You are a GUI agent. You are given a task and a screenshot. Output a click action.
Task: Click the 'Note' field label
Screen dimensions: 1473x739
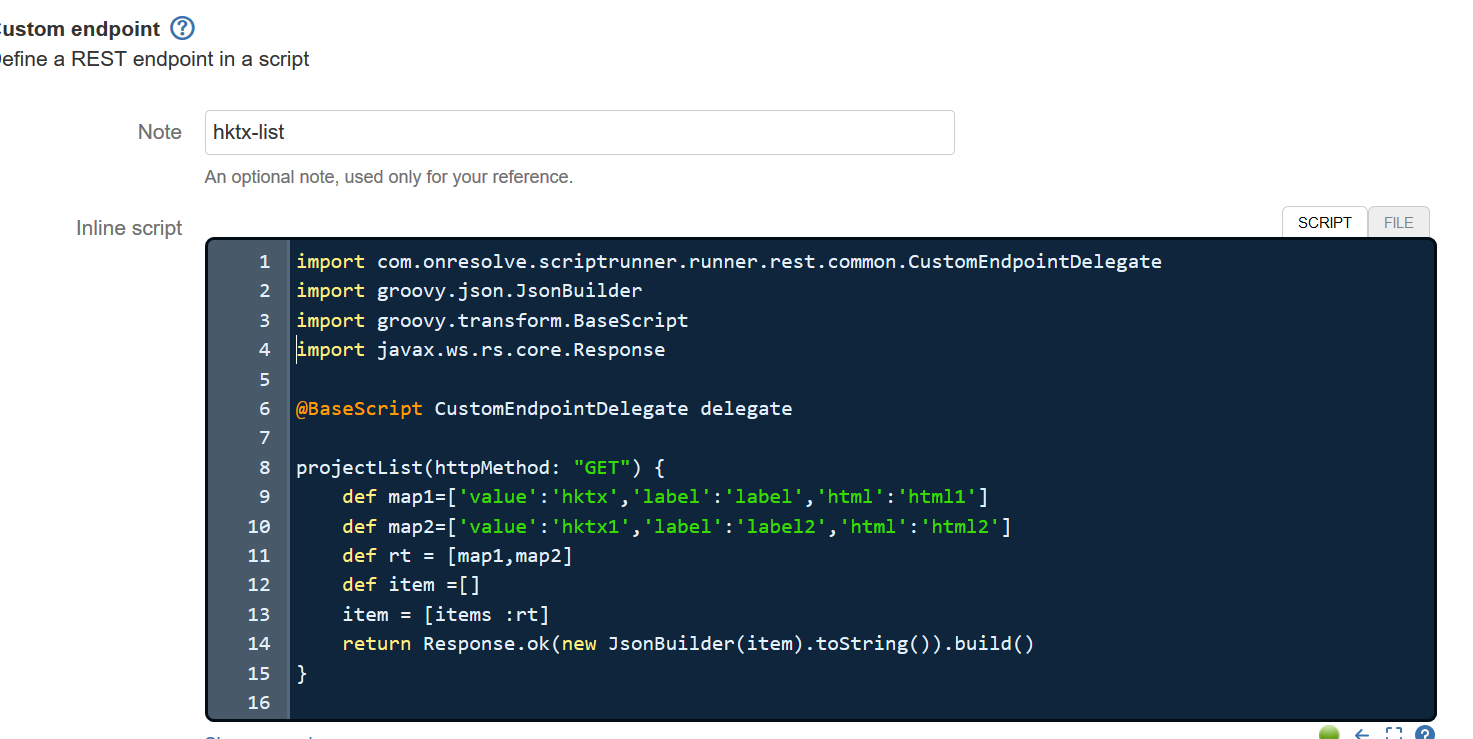tap(160, 132)
